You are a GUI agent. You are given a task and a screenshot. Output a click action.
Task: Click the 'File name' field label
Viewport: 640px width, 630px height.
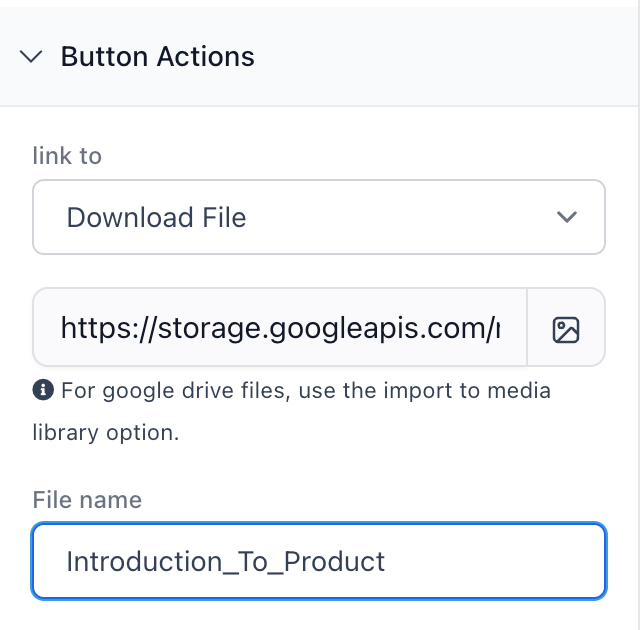[87, 499]
